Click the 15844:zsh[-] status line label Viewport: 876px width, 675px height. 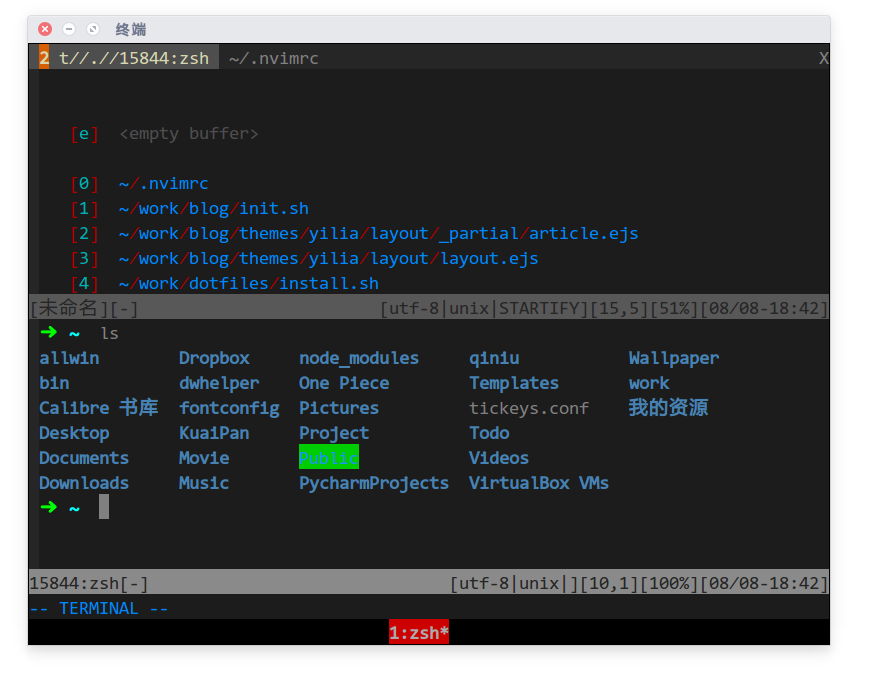pyautogui.click(x=89, y=583)
